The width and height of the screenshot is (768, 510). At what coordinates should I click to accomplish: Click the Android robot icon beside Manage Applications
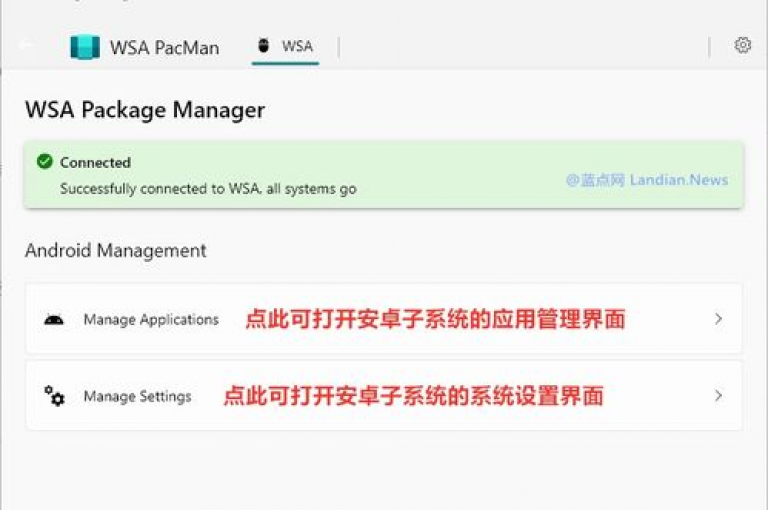point(54,319)
